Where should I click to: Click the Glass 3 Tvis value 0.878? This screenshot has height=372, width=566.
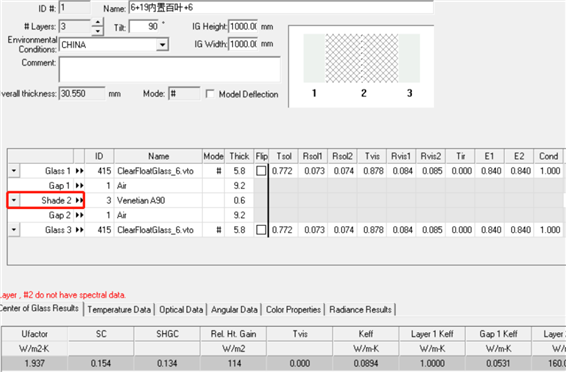coord(373,230)
